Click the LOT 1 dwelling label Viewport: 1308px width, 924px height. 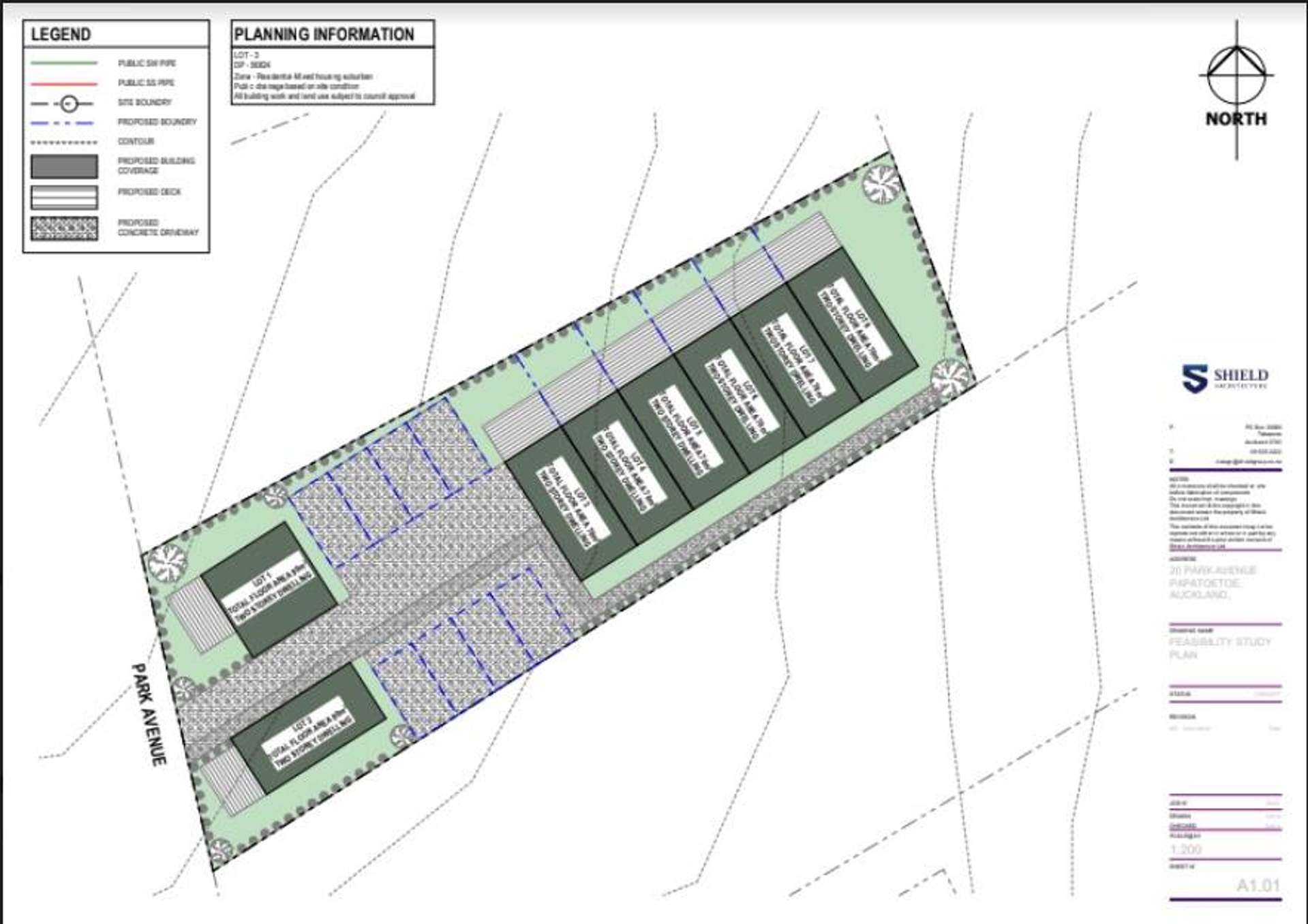[x=271, y=590]
